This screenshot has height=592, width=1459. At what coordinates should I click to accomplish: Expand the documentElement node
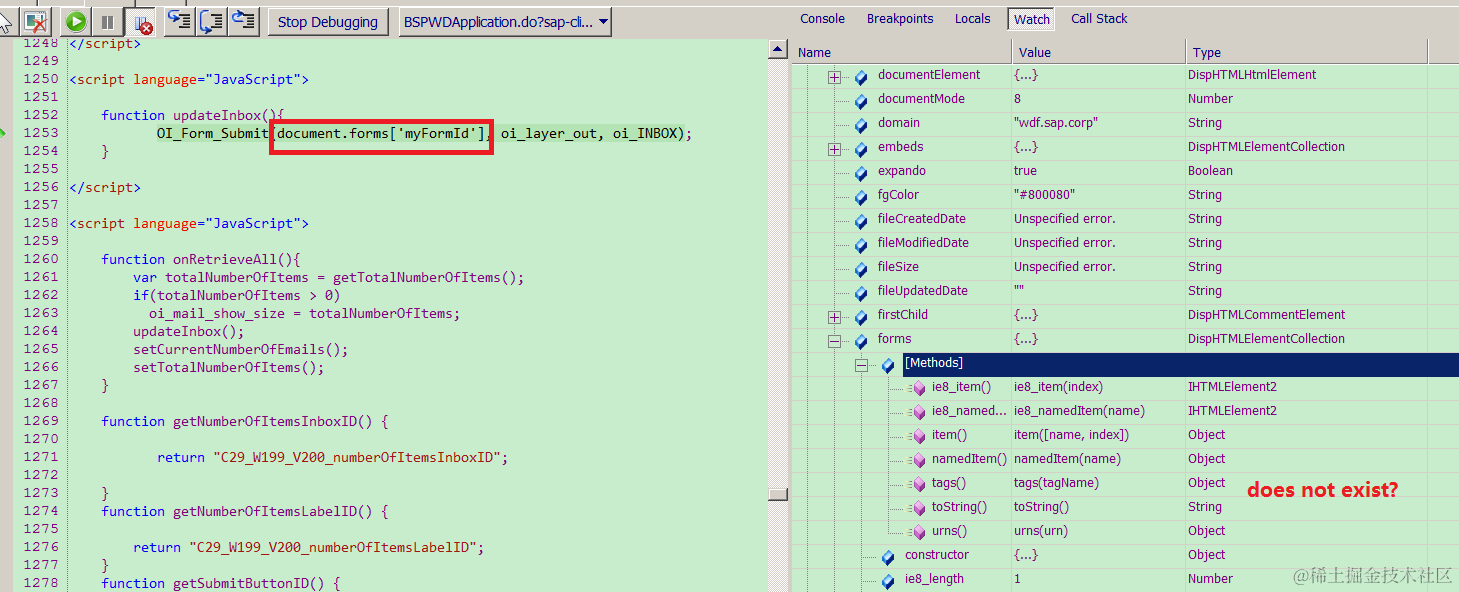pyautogui.click(x=835, y=77)
